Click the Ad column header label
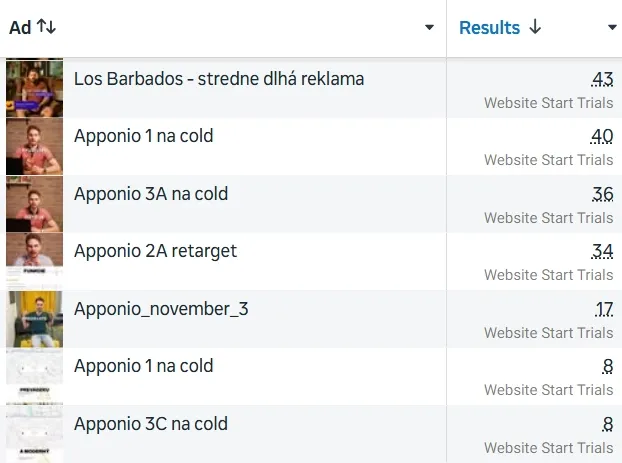This screenshot has height=463, width=622. (x=20, y=28)
